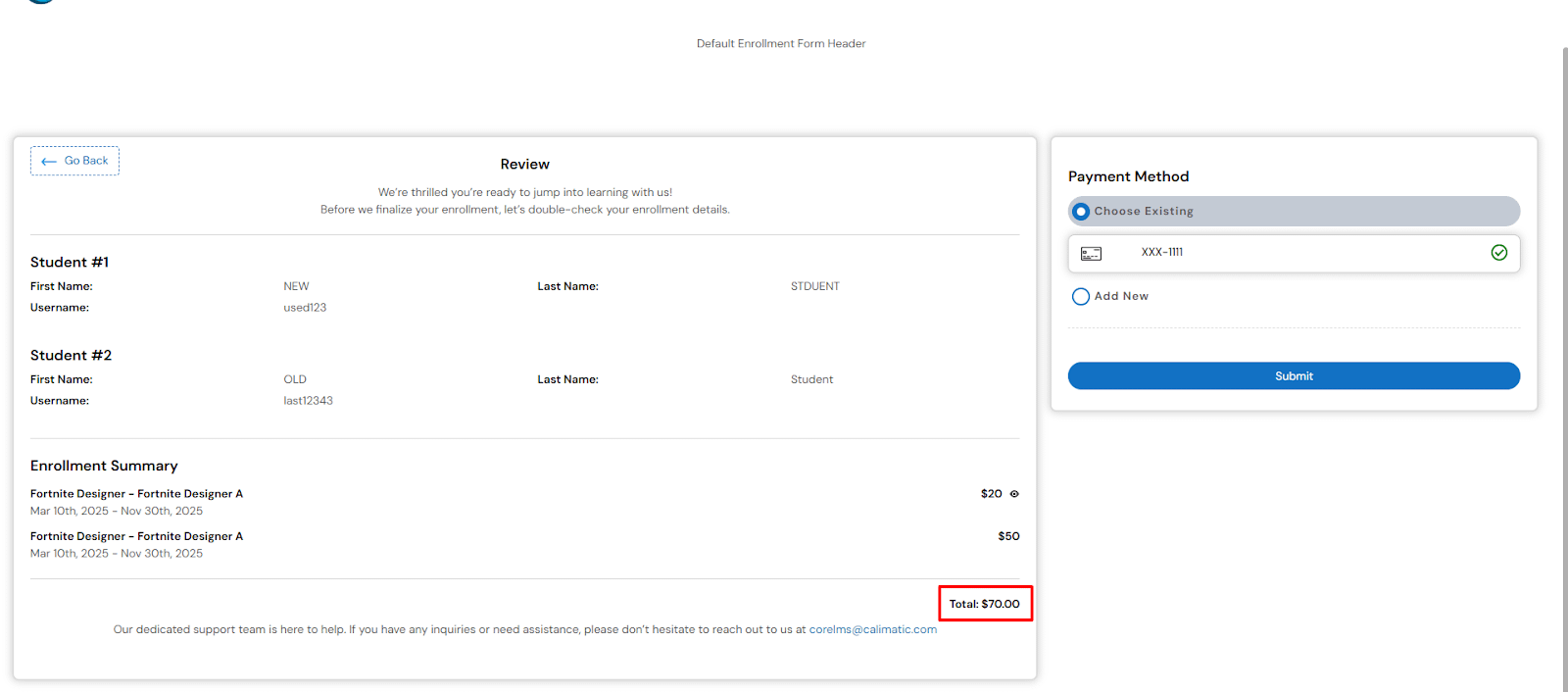Click the $50 enrollment price
Viewport: 1568px width, 692px height.
click(x=1008, y=536)
